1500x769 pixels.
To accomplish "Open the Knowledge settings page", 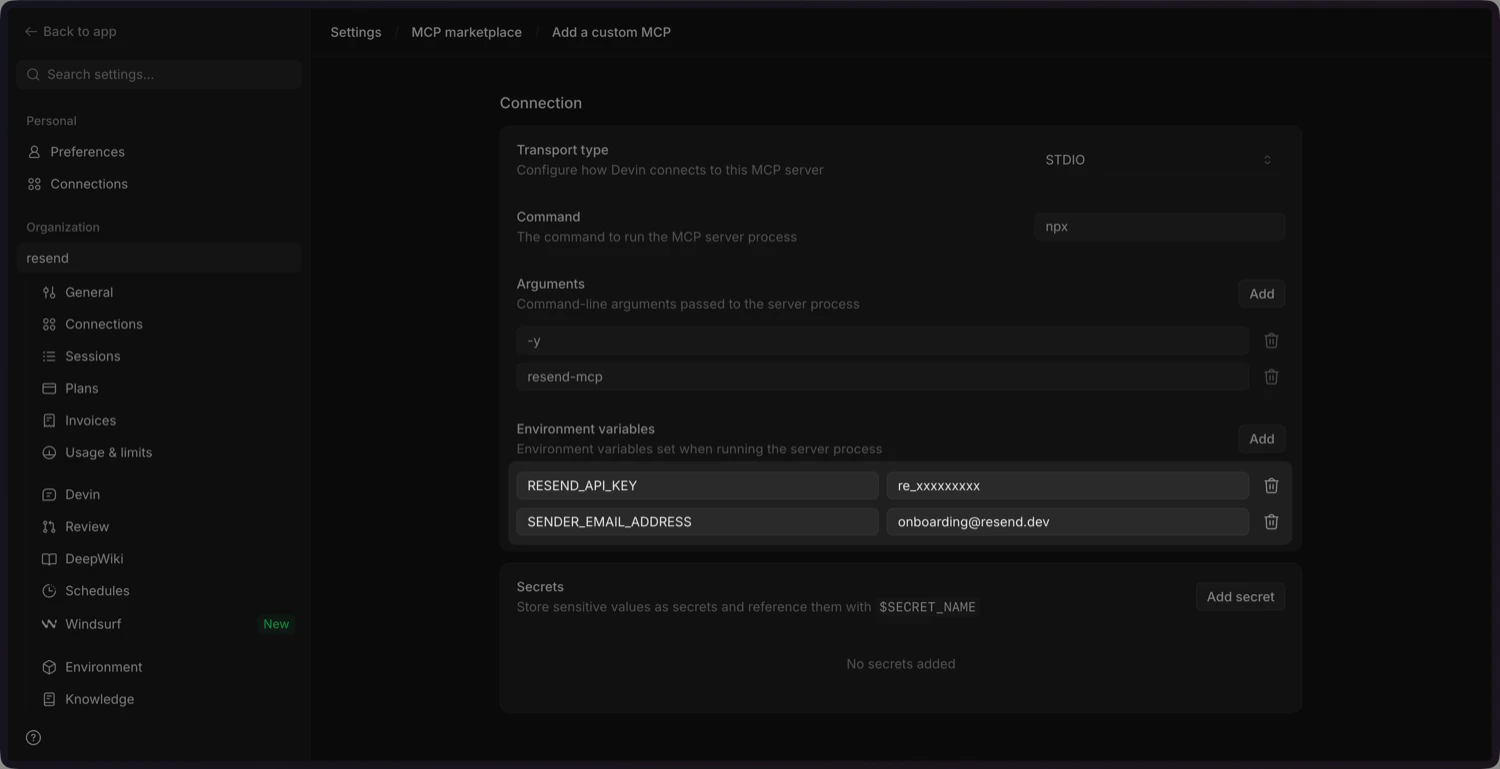I will 99,699.
